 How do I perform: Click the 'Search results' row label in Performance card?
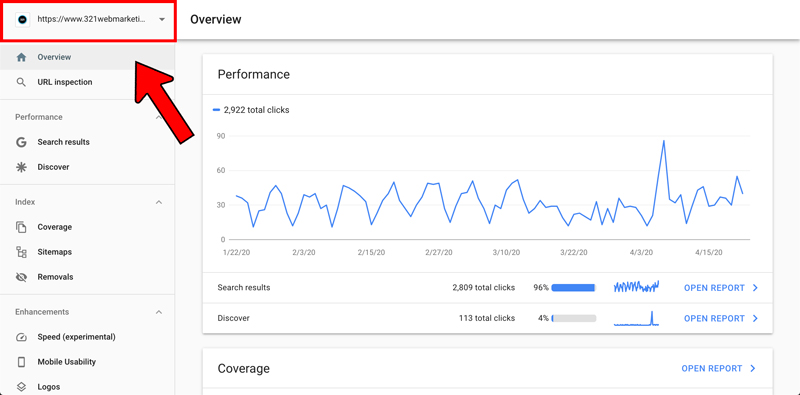[x=244, y=288]
